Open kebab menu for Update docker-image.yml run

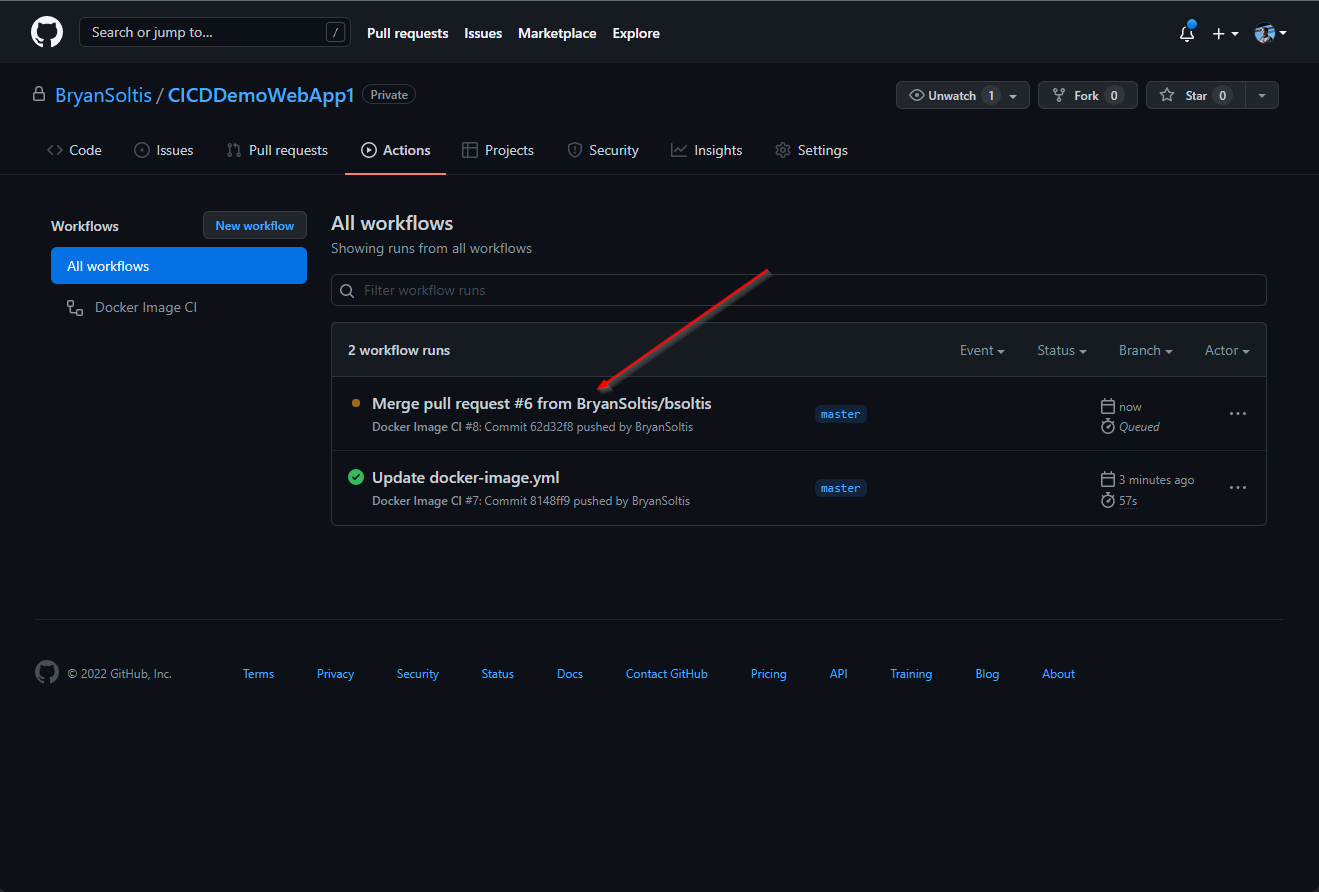click(x=1237, y=487)
